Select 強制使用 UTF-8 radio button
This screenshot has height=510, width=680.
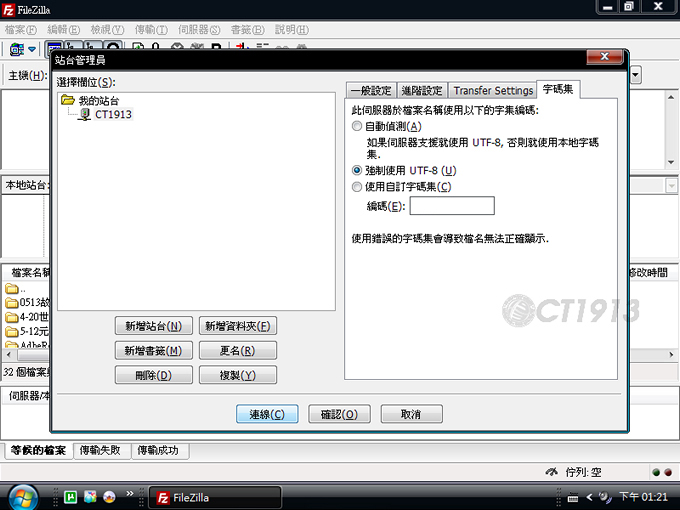(x=357, y=170)
